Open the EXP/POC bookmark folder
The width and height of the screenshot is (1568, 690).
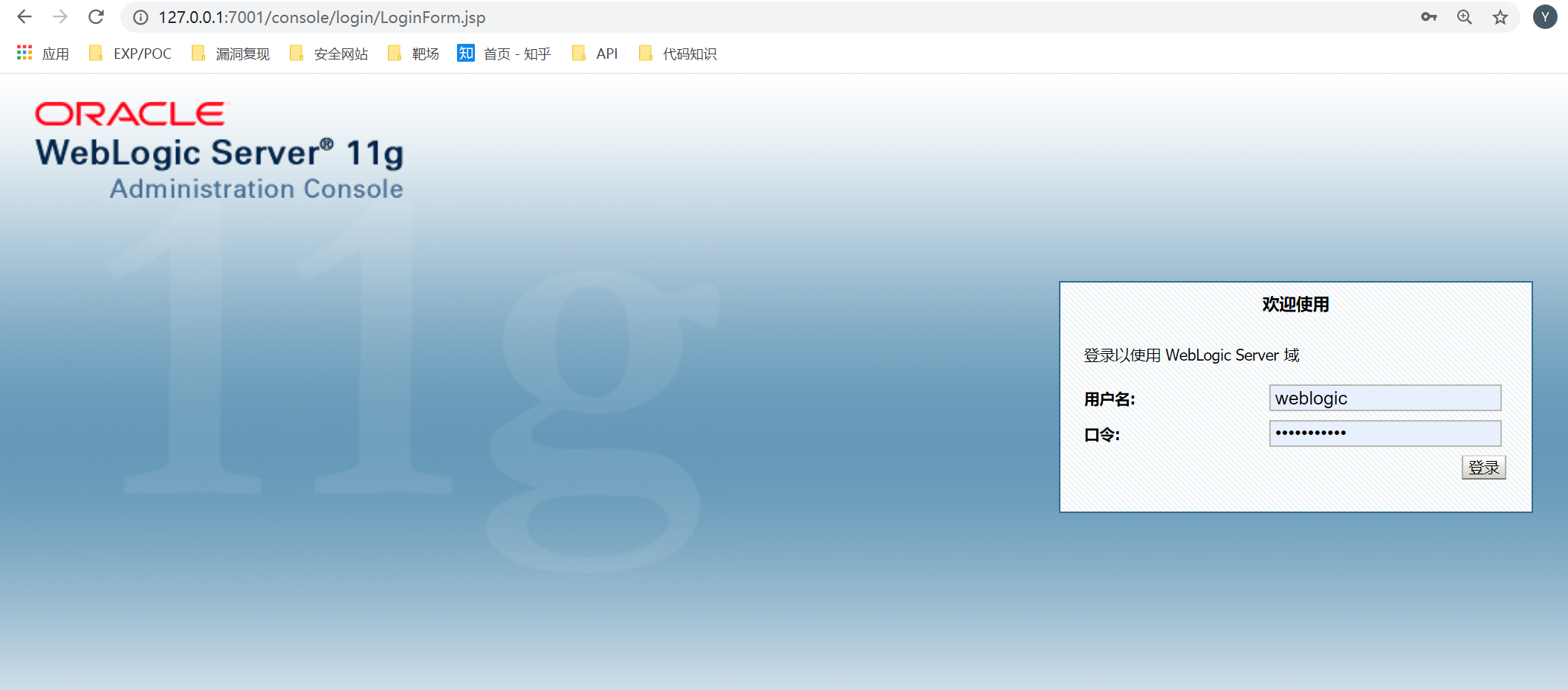point(130,54)
